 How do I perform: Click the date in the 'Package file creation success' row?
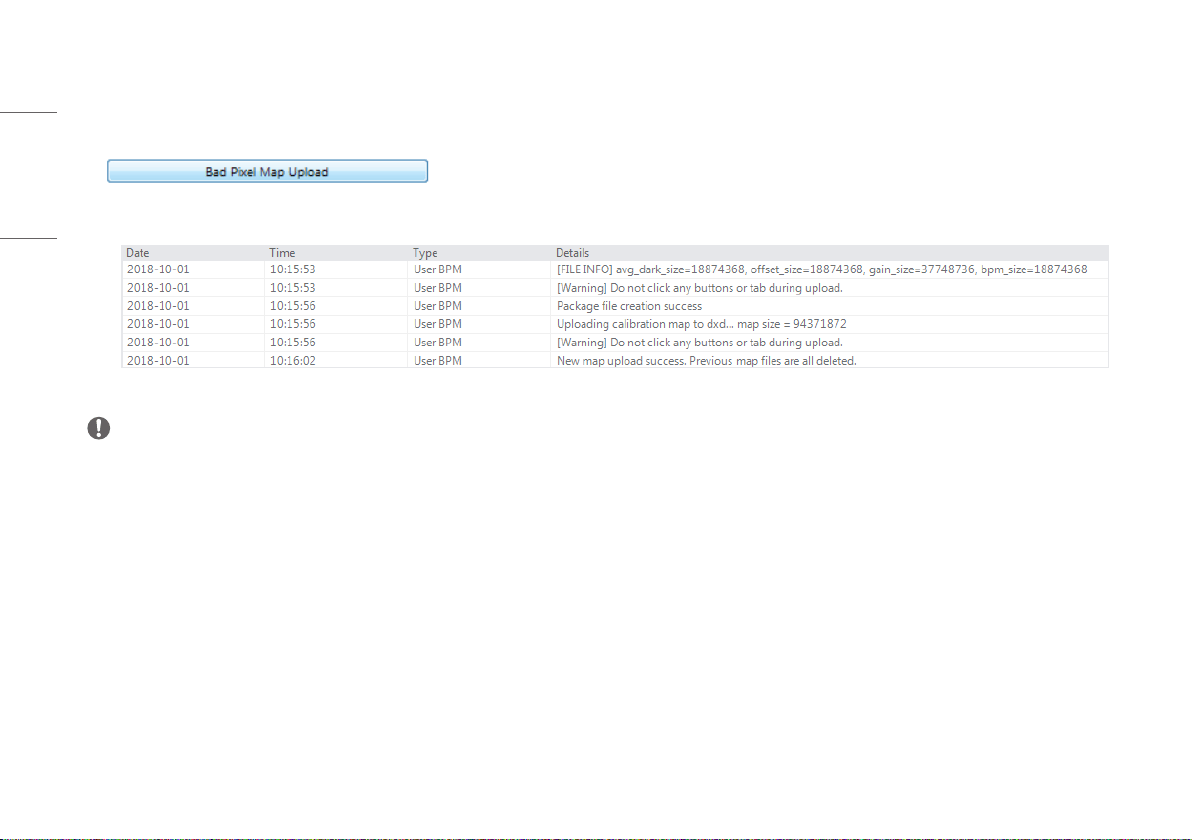click(158, 306)
